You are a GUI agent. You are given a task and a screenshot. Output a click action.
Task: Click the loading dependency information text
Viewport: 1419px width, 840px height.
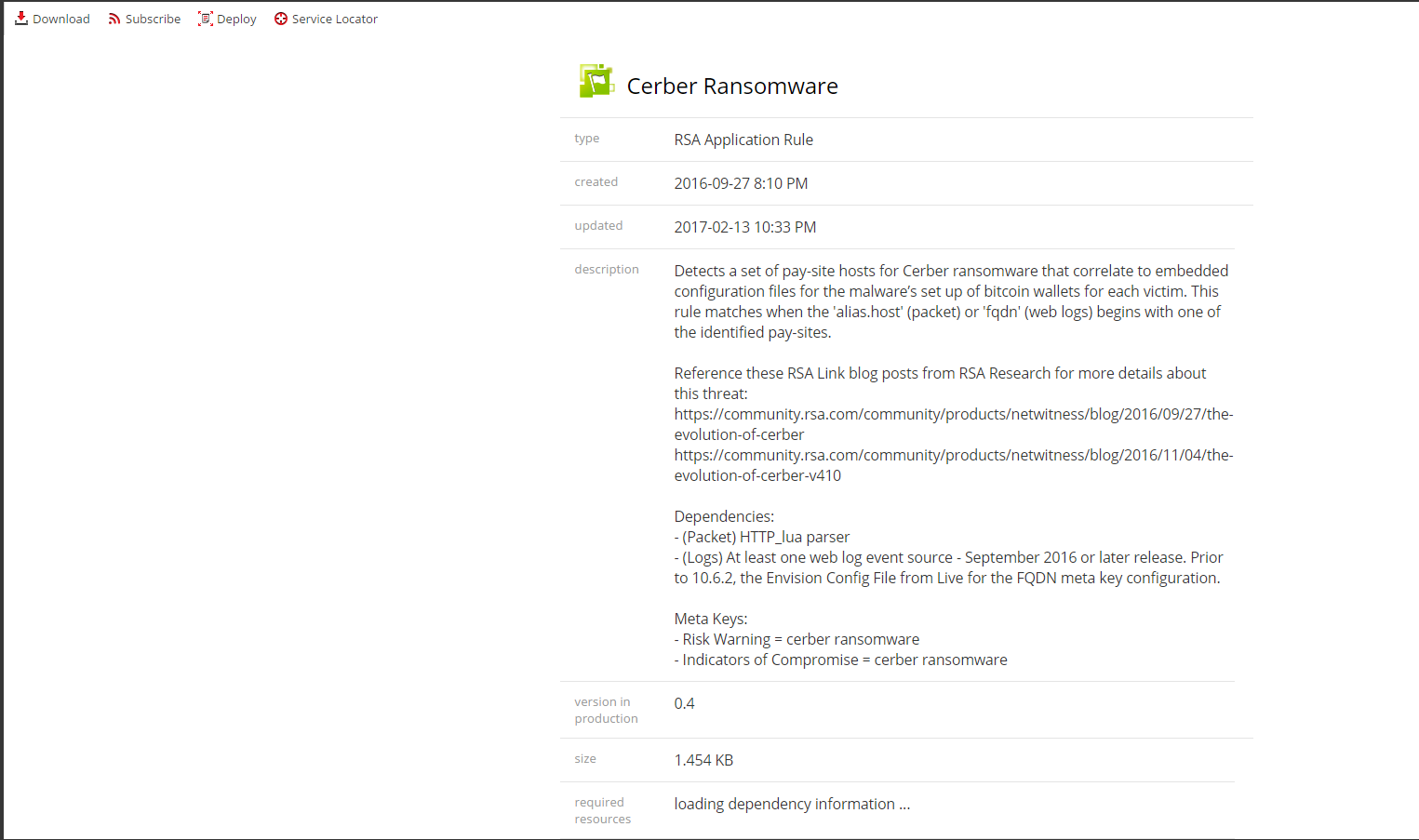791,804
